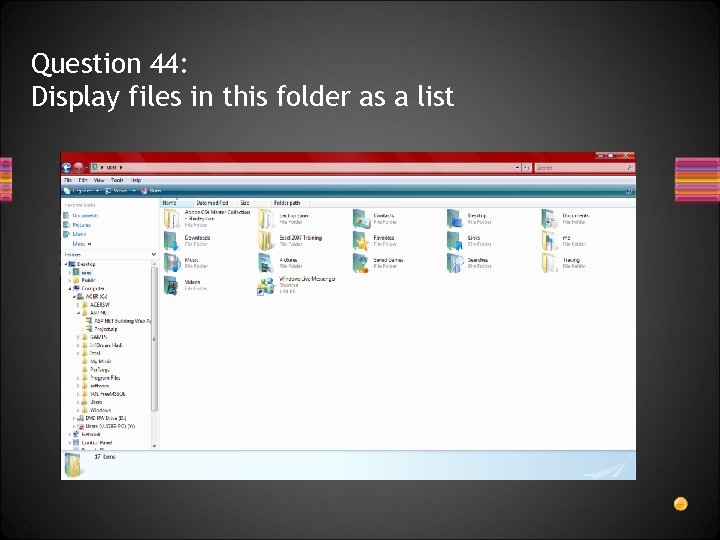Viewport: 720px width, 540px height.
Task: Go back with the blue Back arrow
Action: [x=67, y=168]
